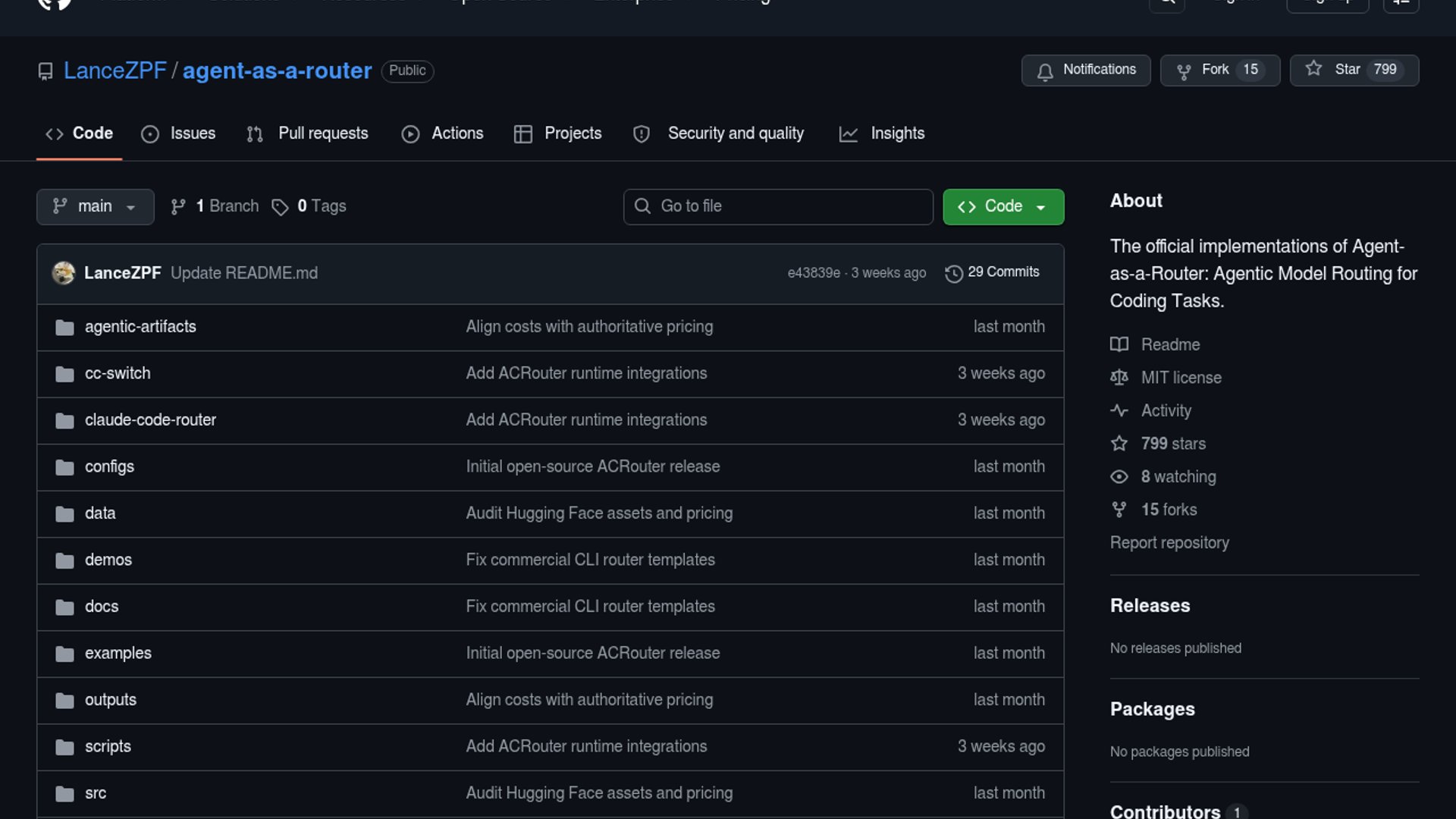
Task: Open the data folder
Action: (x=100, y=513)
